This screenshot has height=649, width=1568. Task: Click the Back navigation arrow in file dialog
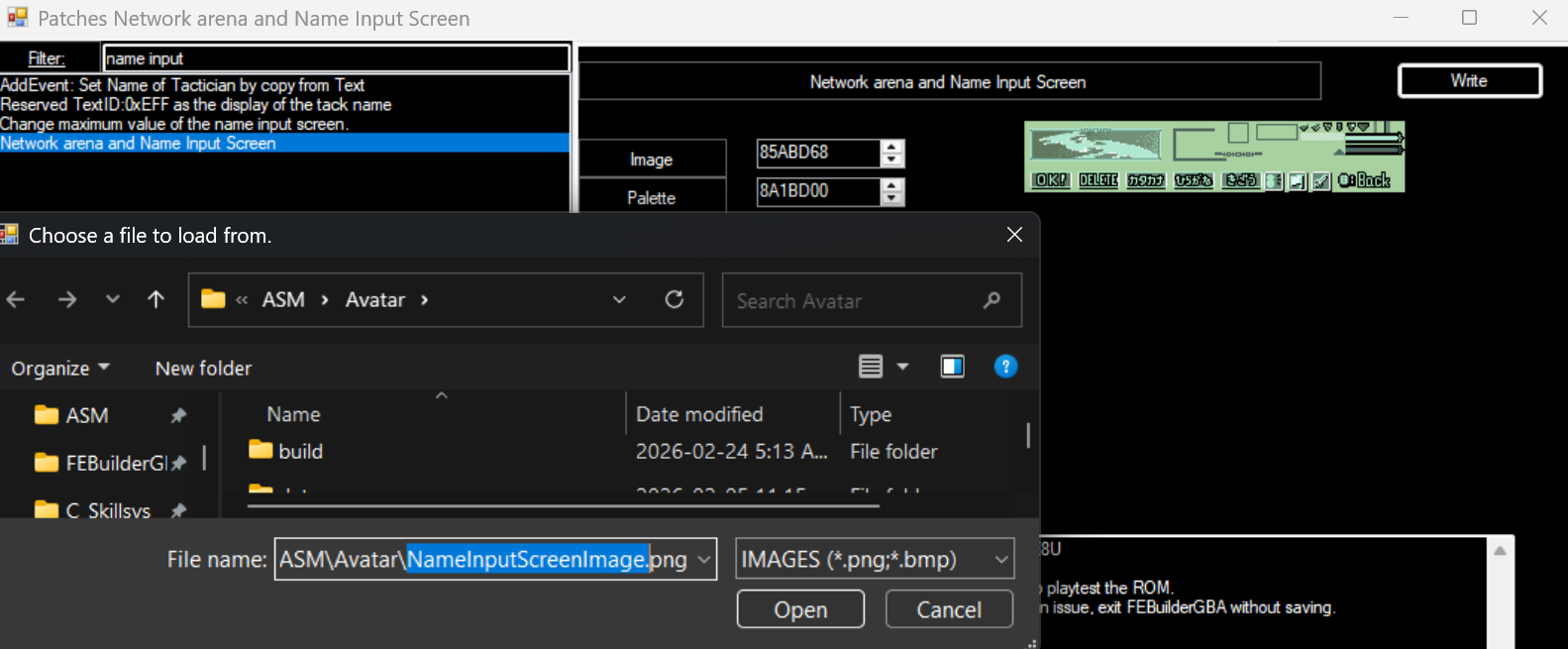coord(16,300)
